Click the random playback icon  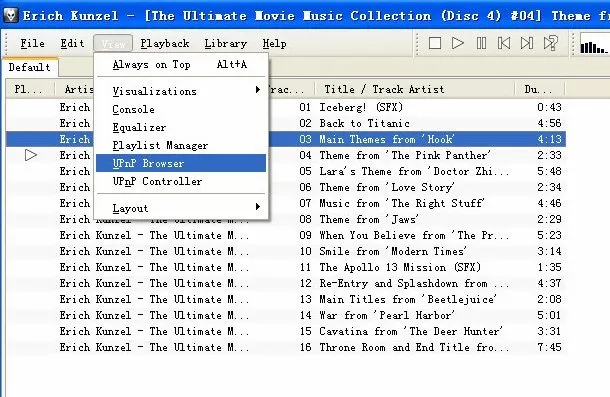click(x=550, y=43)
